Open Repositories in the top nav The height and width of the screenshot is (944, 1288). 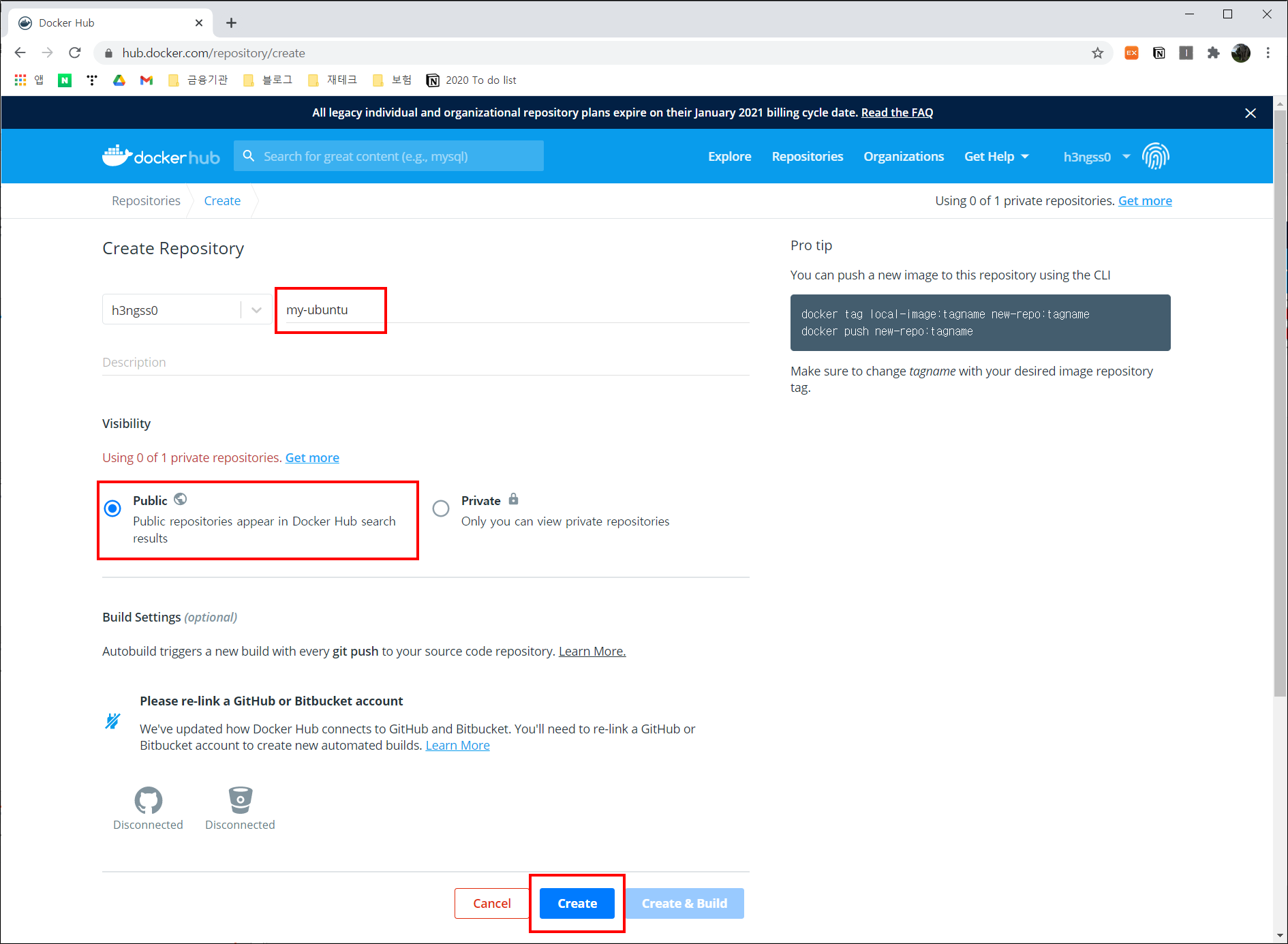(808, 157)
